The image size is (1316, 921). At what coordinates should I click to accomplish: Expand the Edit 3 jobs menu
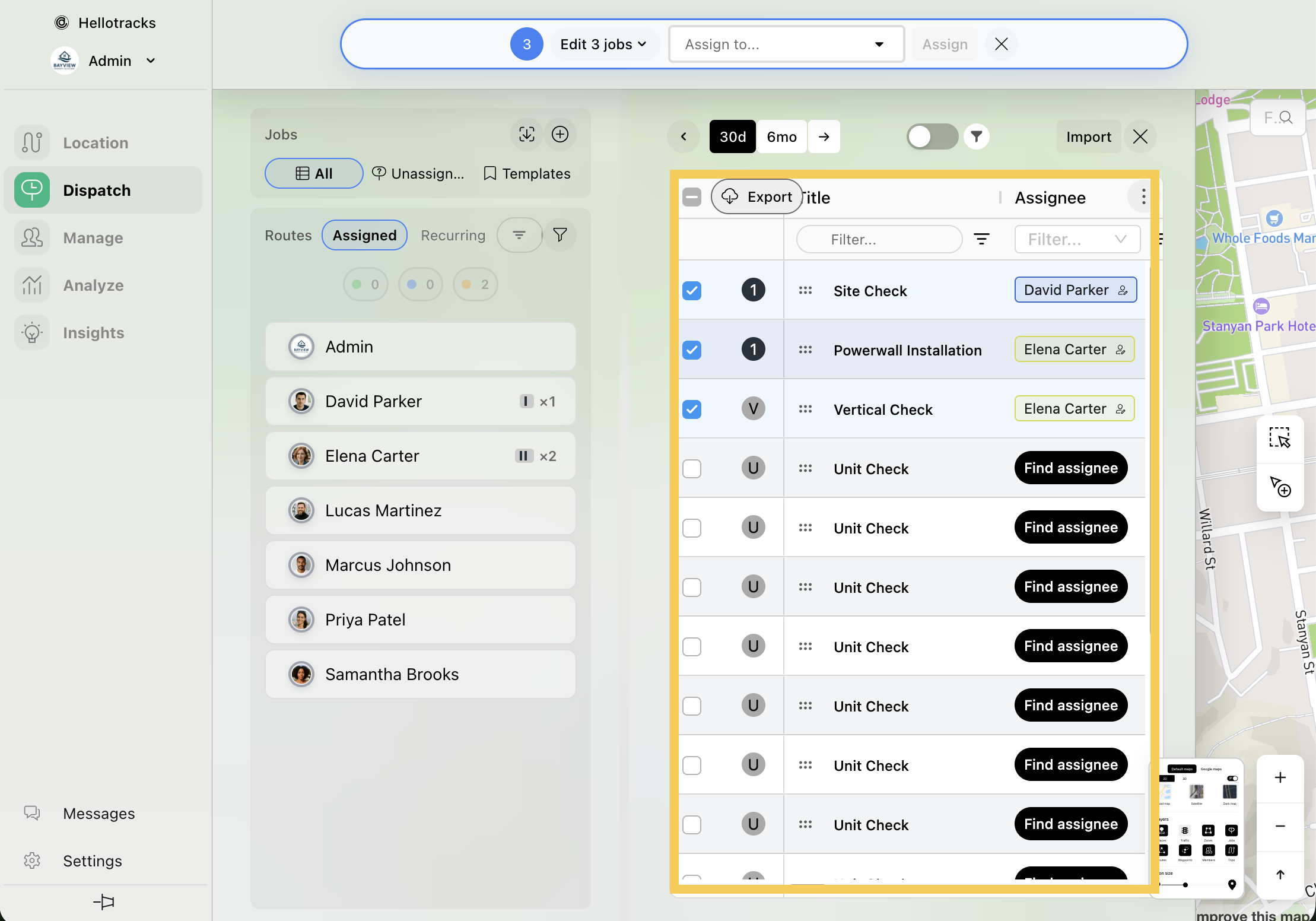[603, 45]
